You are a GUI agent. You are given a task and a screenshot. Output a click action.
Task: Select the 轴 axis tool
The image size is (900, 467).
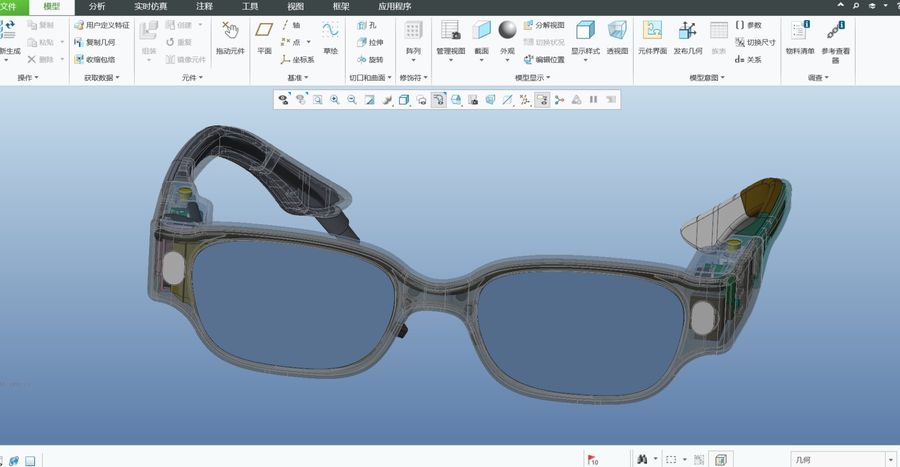[x=291, y=25]
